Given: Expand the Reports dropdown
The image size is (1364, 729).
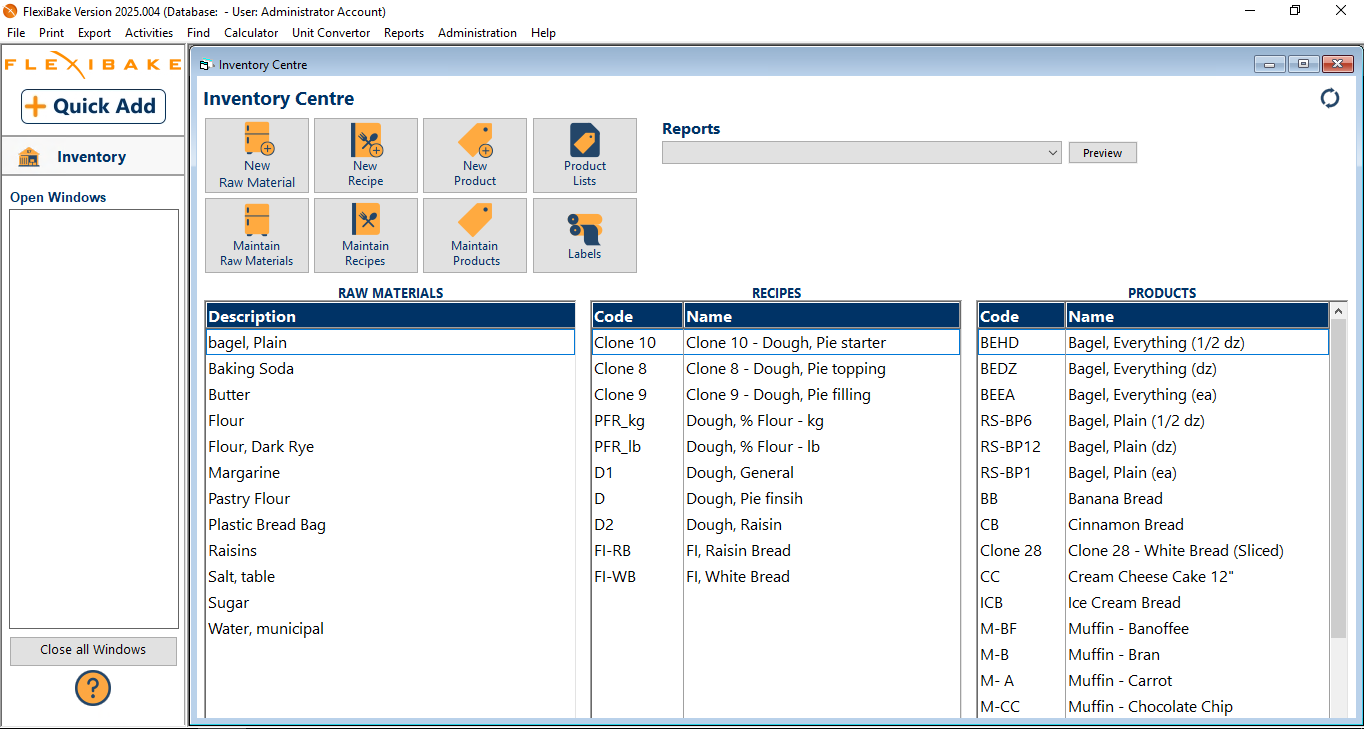Looking at the screenshot, I should [x=1053, y=153].
